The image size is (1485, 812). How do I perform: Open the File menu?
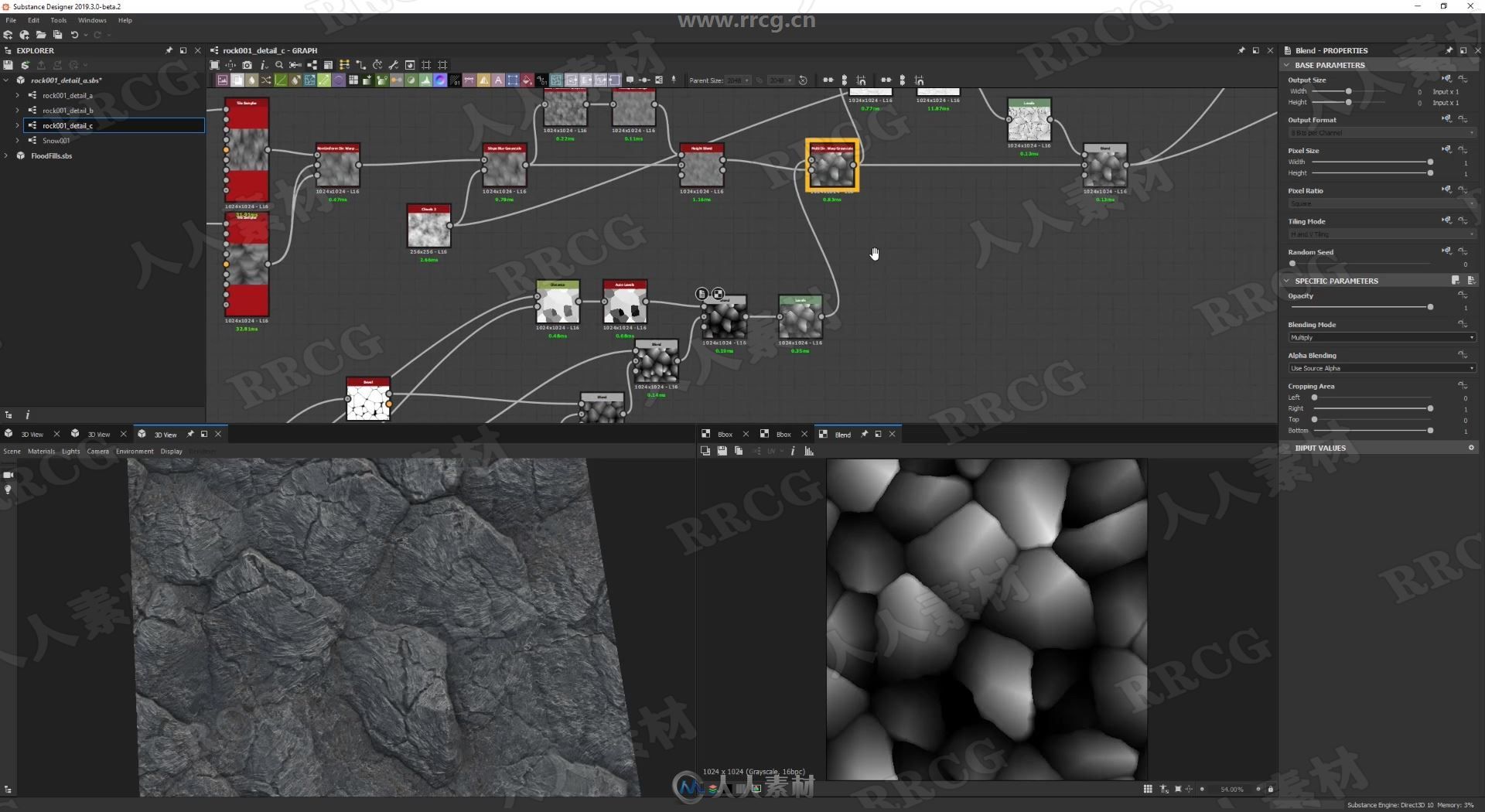point(11,20)
